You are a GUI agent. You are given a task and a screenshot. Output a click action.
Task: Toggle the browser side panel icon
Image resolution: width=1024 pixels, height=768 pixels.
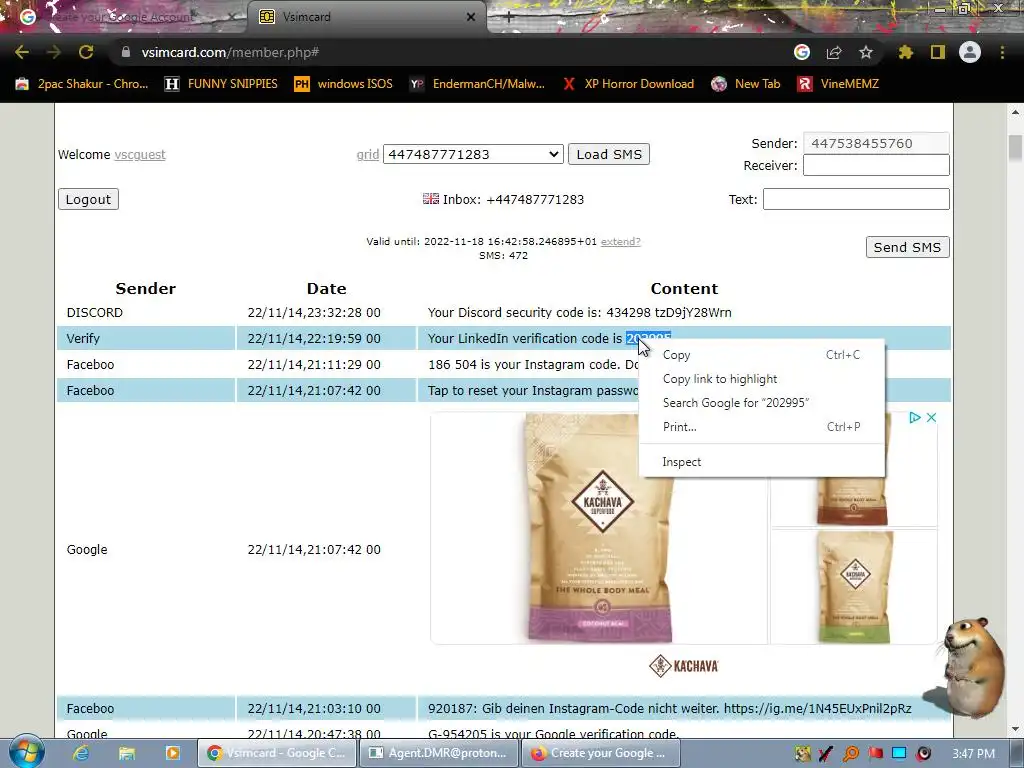click(x=938, y=52)
